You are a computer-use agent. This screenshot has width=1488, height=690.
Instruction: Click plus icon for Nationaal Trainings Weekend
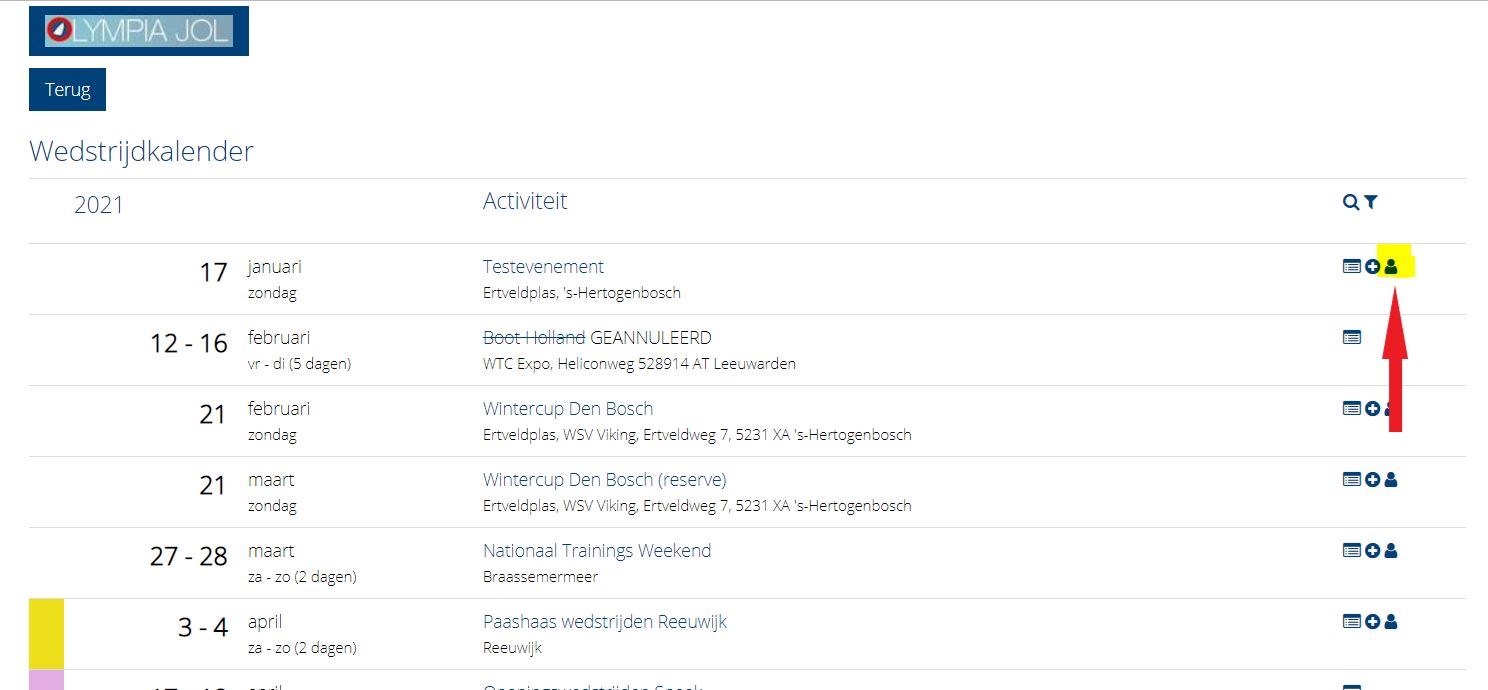pyautogui.click(x=1372, y=551)
